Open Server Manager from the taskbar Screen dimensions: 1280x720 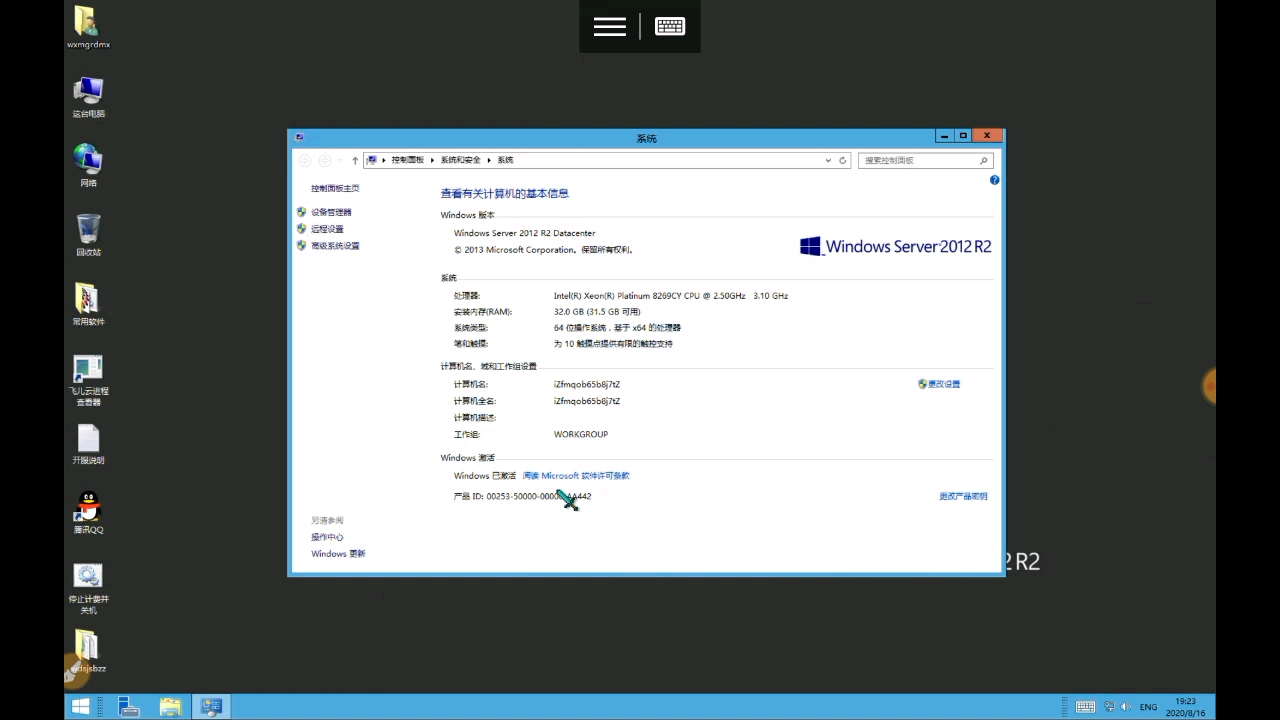point(129,707)
